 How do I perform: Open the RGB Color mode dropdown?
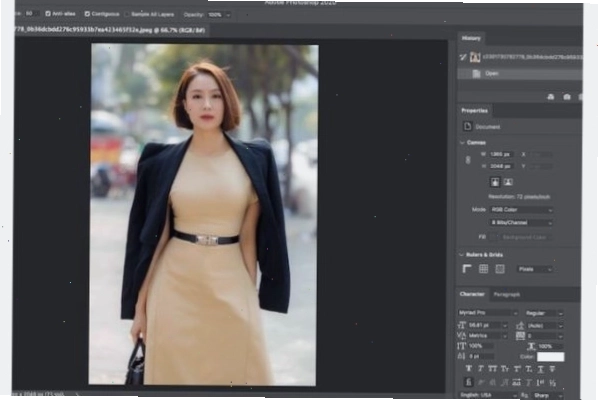[x=521, y=210]
